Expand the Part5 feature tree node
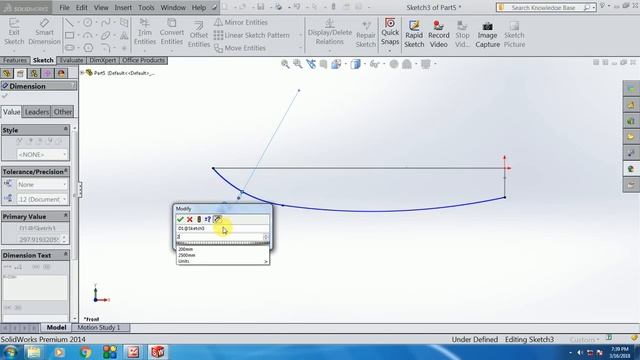Viewport: 640px width, 360px height. (82, 73)
